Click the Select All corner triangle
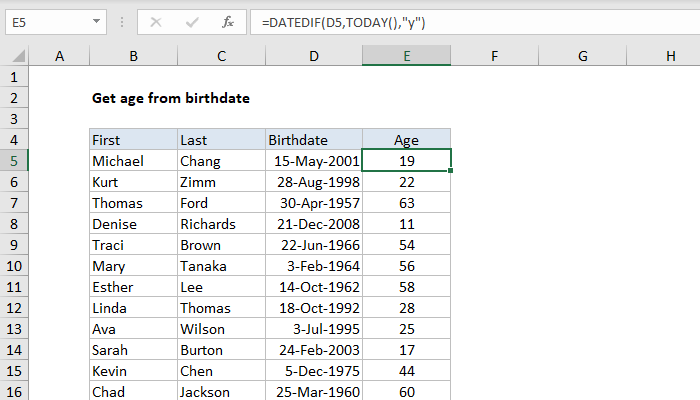The width and height of the screenshot is (700, 400). coord(15,58)
